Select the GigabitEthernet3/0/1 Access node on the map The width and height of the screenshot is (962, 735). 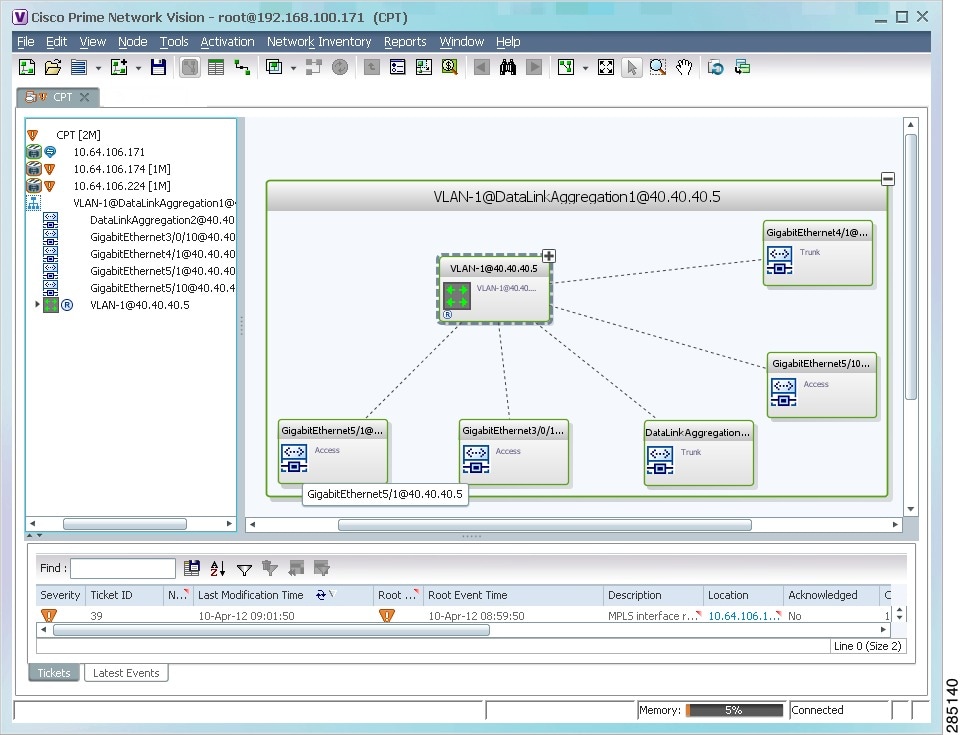(514, 452)
